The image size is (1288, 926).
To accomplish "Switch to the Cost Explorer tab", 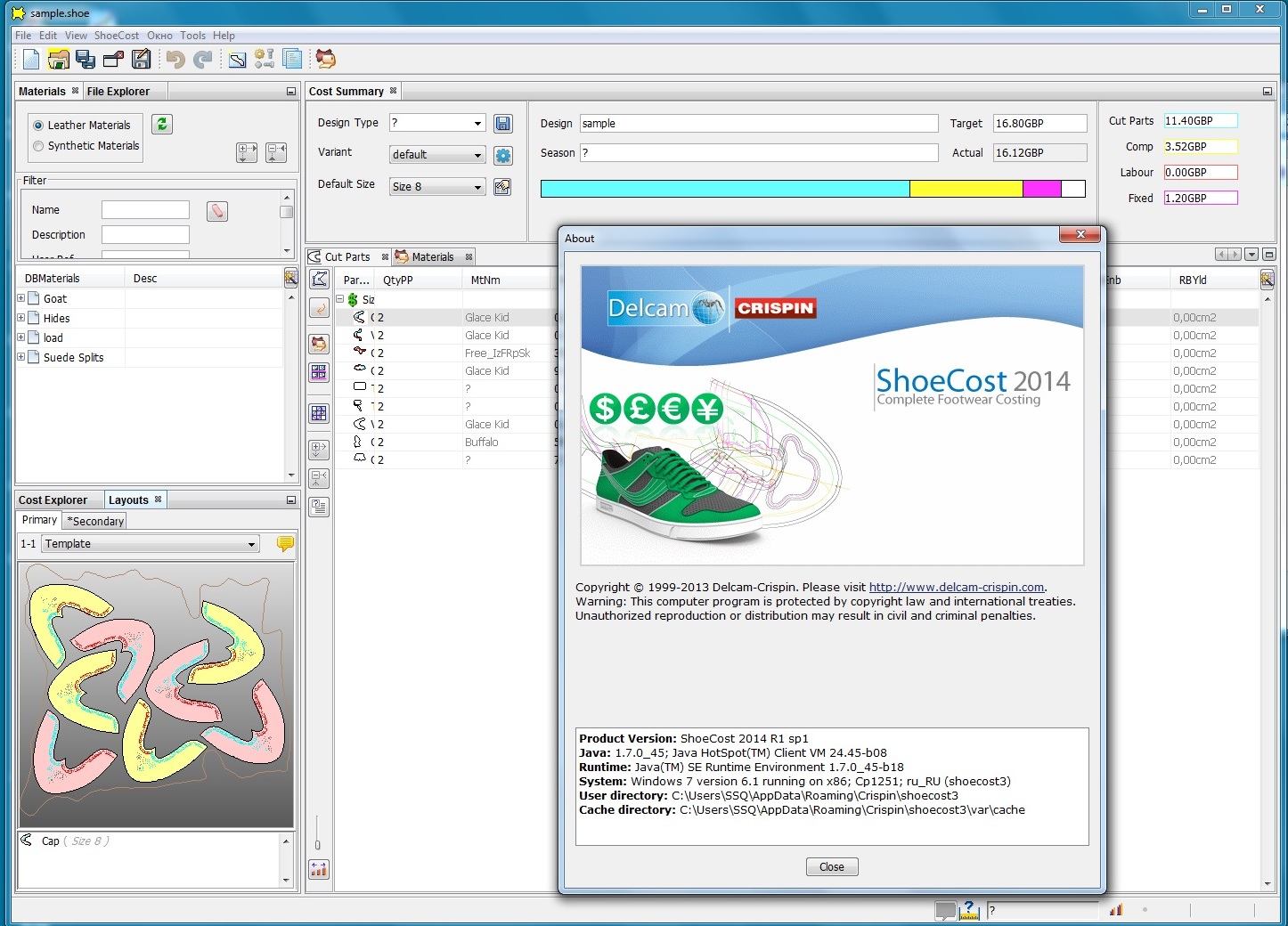I will click(x=53, y=500).
